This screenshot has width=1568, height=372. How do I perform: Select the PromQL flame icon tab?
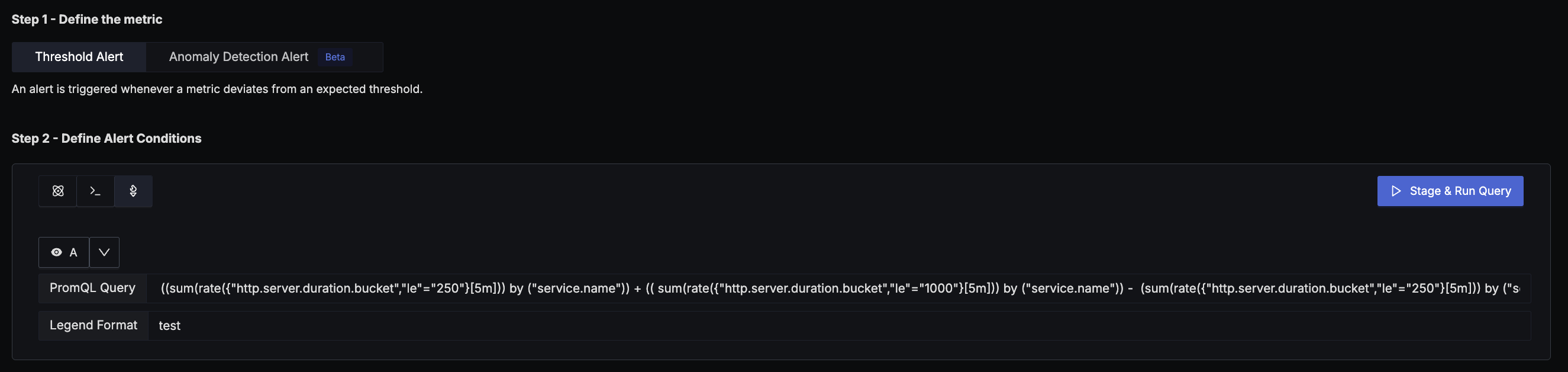point(133,191)
